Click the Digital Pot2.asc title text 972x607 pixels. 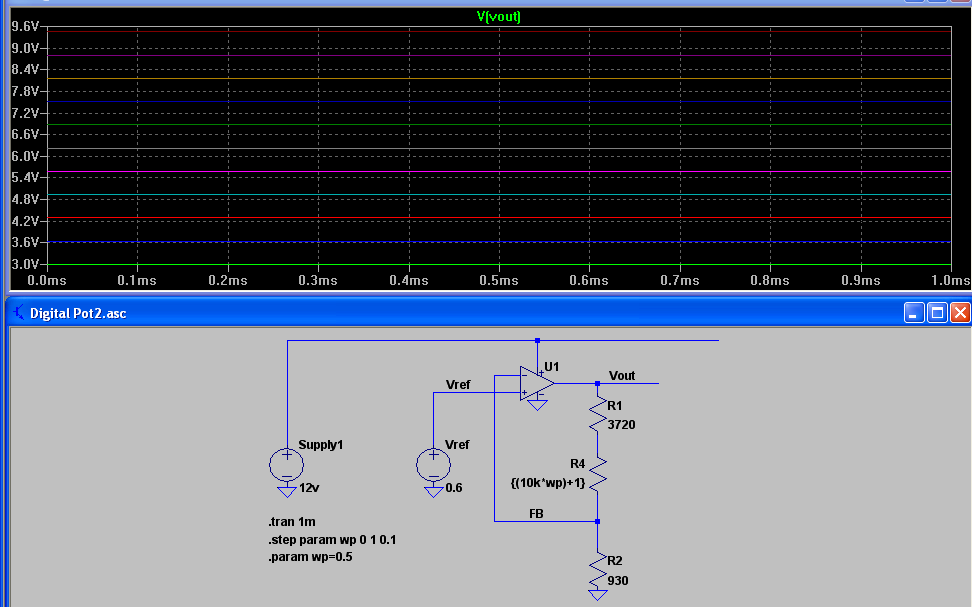(x=78, y=313)
